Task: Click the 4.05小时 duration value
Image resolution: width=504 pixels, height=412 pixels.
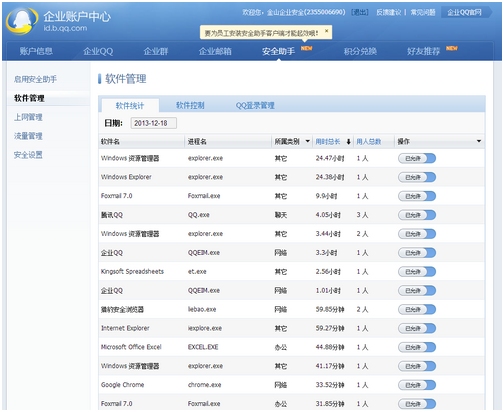Action: pyautogui.click(x=328, y=215)
